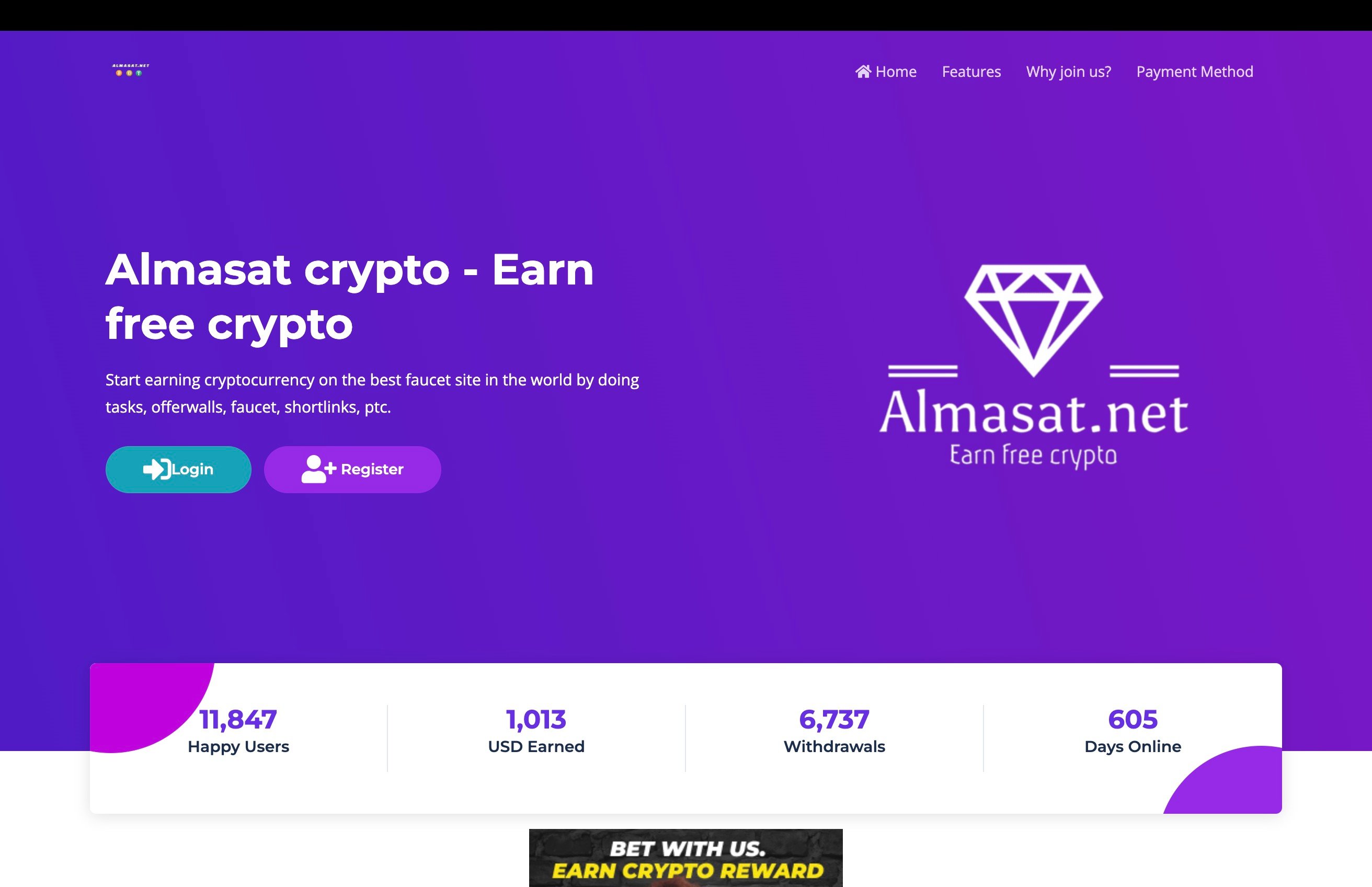1372x887 pixels.
Task: Navigate to Payment Method
Action: [1195, 72]
